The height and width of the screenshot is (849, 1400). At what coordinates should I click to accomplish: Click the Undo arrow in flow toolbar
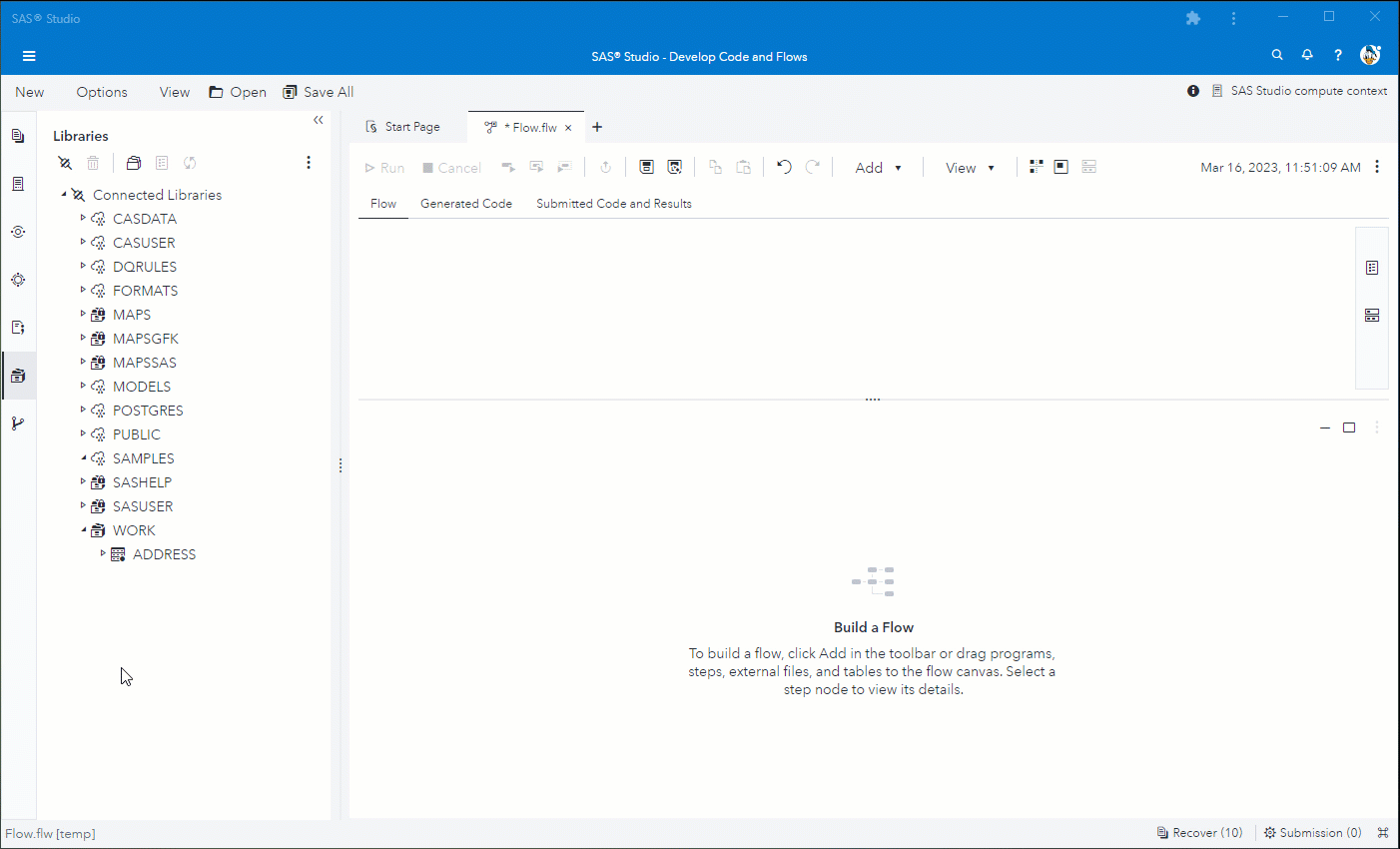[x=784, y=167]
